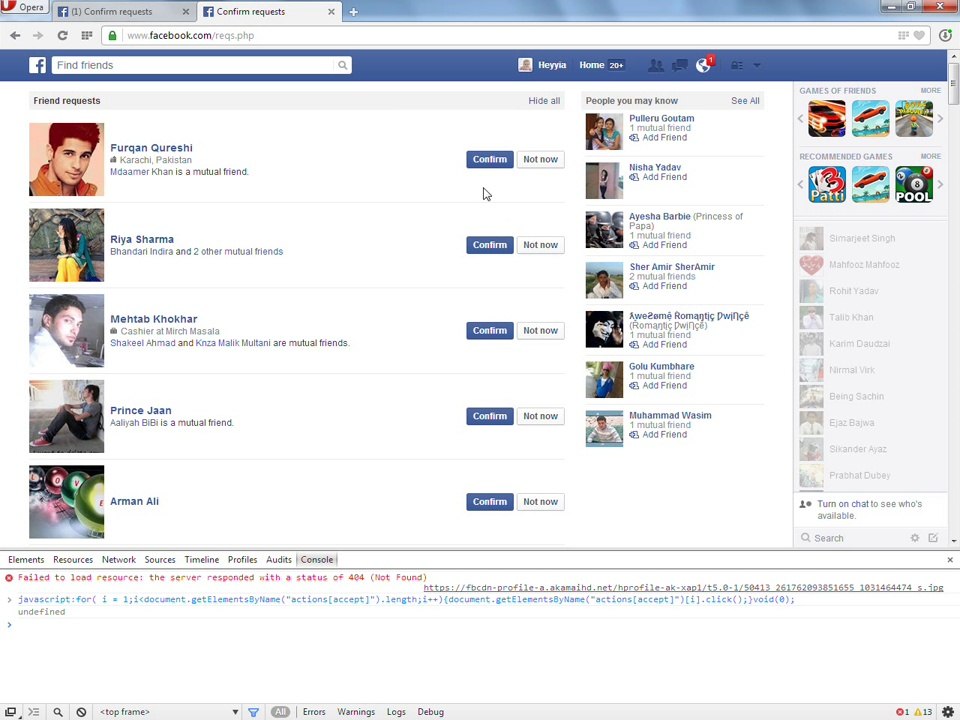The height and width of the screenshot is (720, 960).
Task: Switch to the Network devtools tab
Action: point(119,560)
